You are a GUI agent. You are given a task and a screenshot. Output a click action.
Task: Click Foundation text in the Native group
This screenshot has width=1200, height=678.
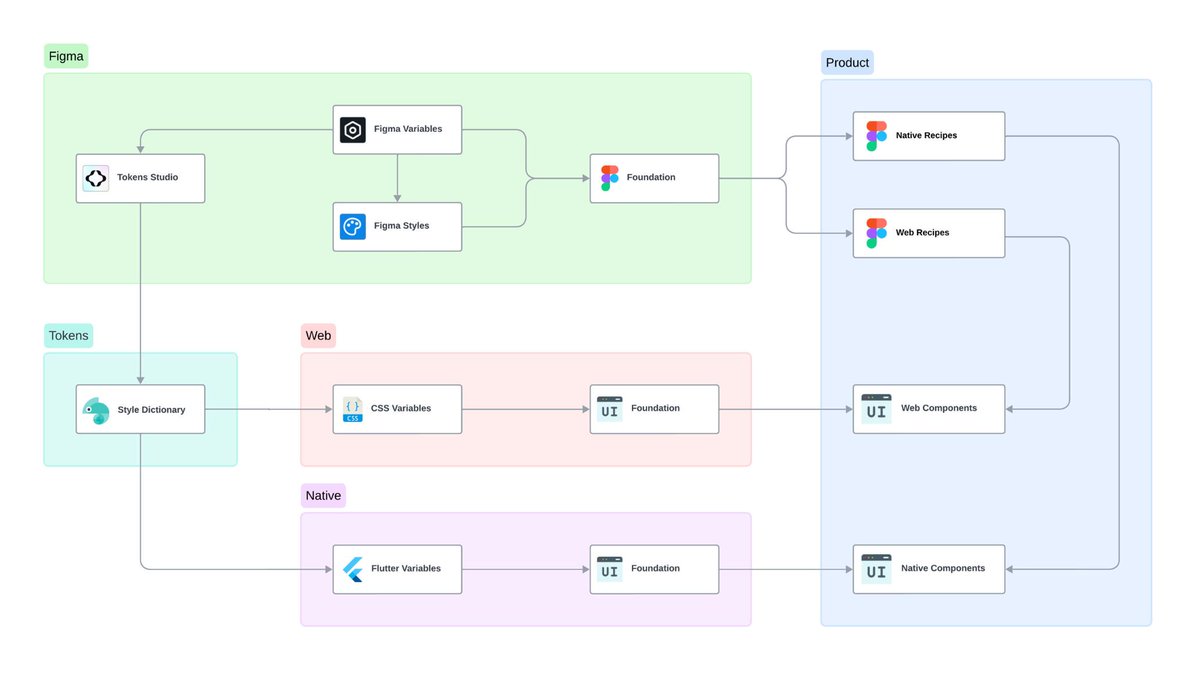(655, 568)
